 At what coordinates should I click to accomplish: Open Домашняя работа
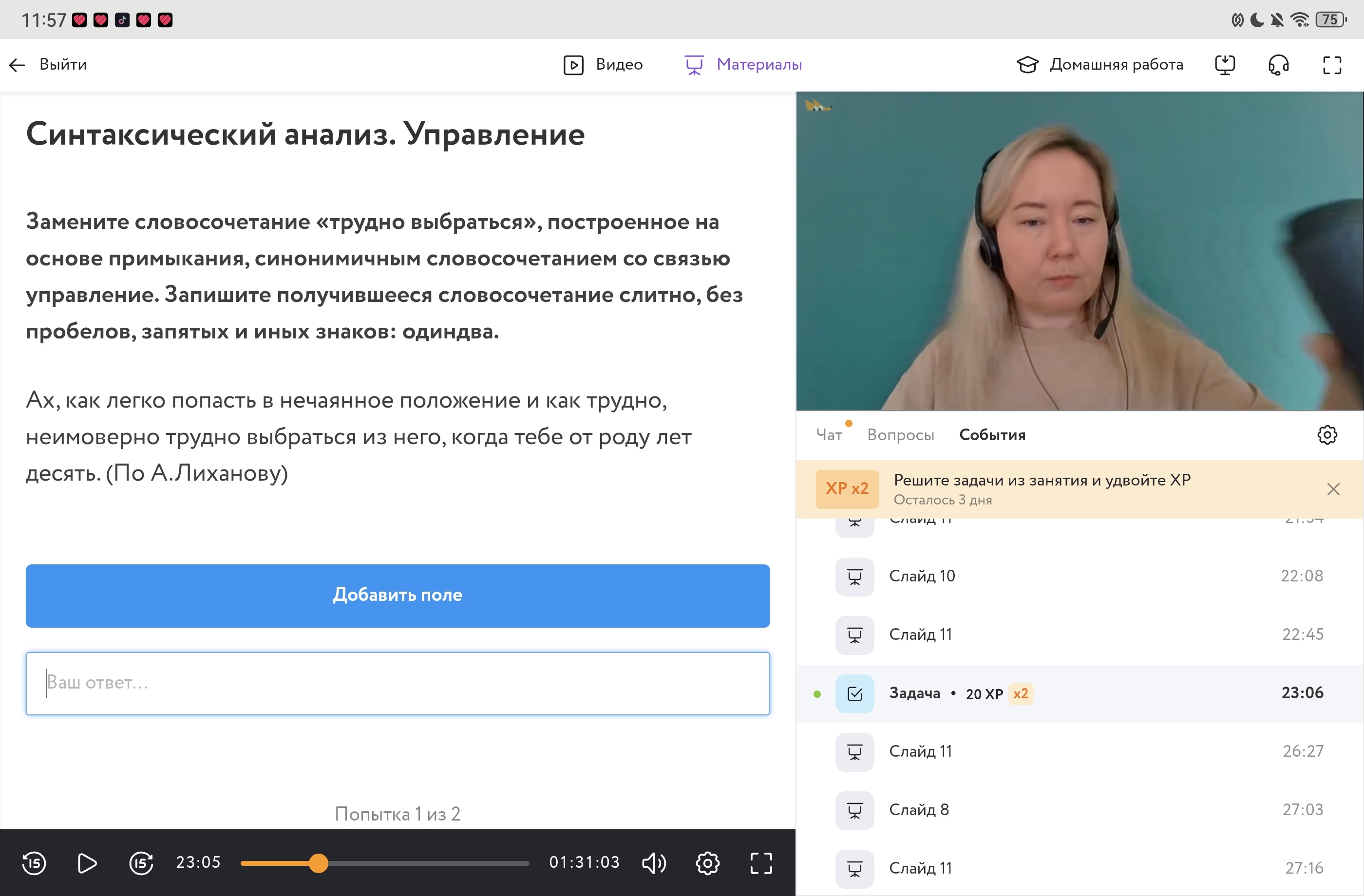tap(1100, 65)
